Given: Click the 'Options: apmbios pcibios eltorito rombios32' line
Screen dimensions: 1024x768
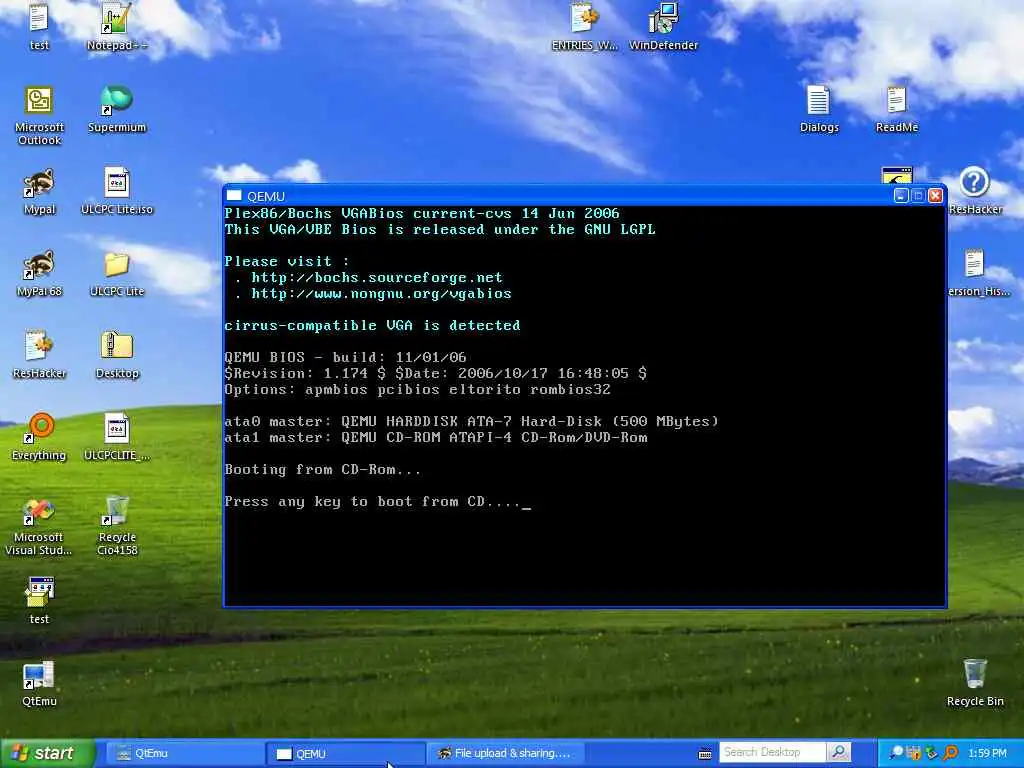Looking at the screenshot, I should pos(417,390).
